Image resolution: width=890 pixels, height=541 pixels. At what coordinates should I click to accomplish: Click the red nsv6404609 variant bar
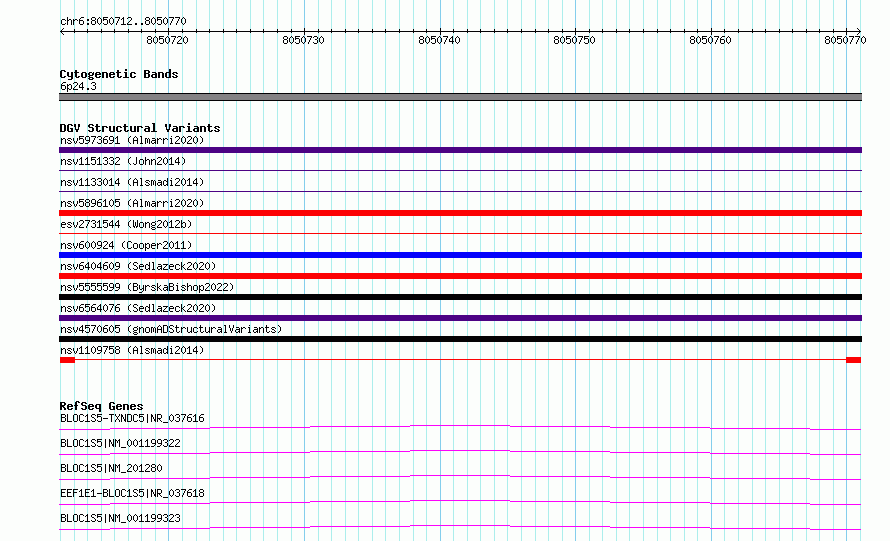click(x=460, y=276)
